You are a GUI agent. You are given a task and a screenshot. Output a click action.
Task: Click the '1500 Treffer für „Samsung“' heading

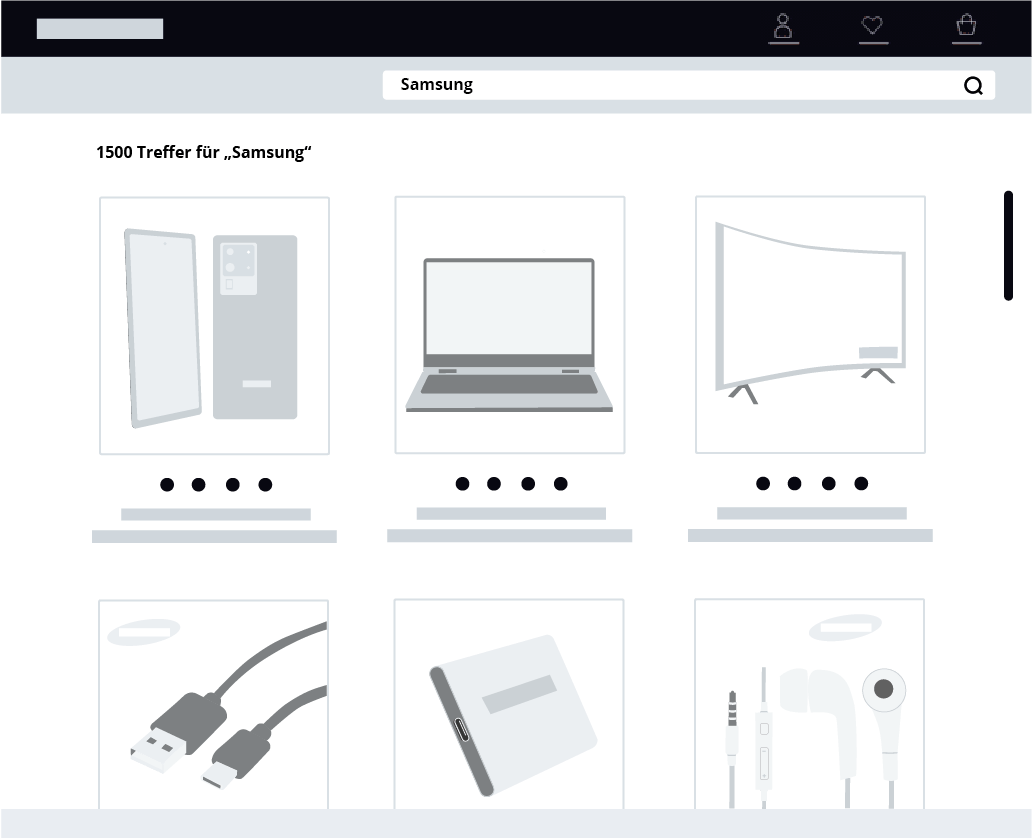tap(203, 152)
